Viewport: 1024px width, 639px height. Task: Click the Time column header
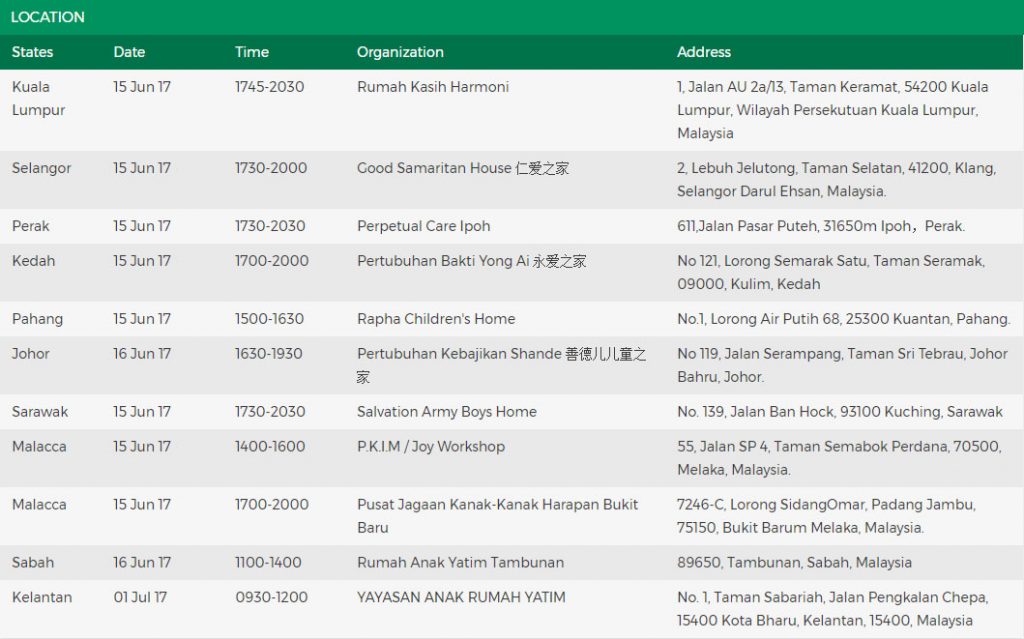coord(252,52)
